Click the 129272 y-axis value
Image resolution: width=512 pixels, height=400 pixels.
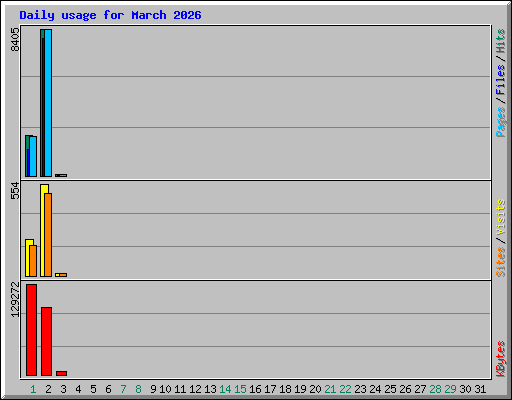coord(15,300)
